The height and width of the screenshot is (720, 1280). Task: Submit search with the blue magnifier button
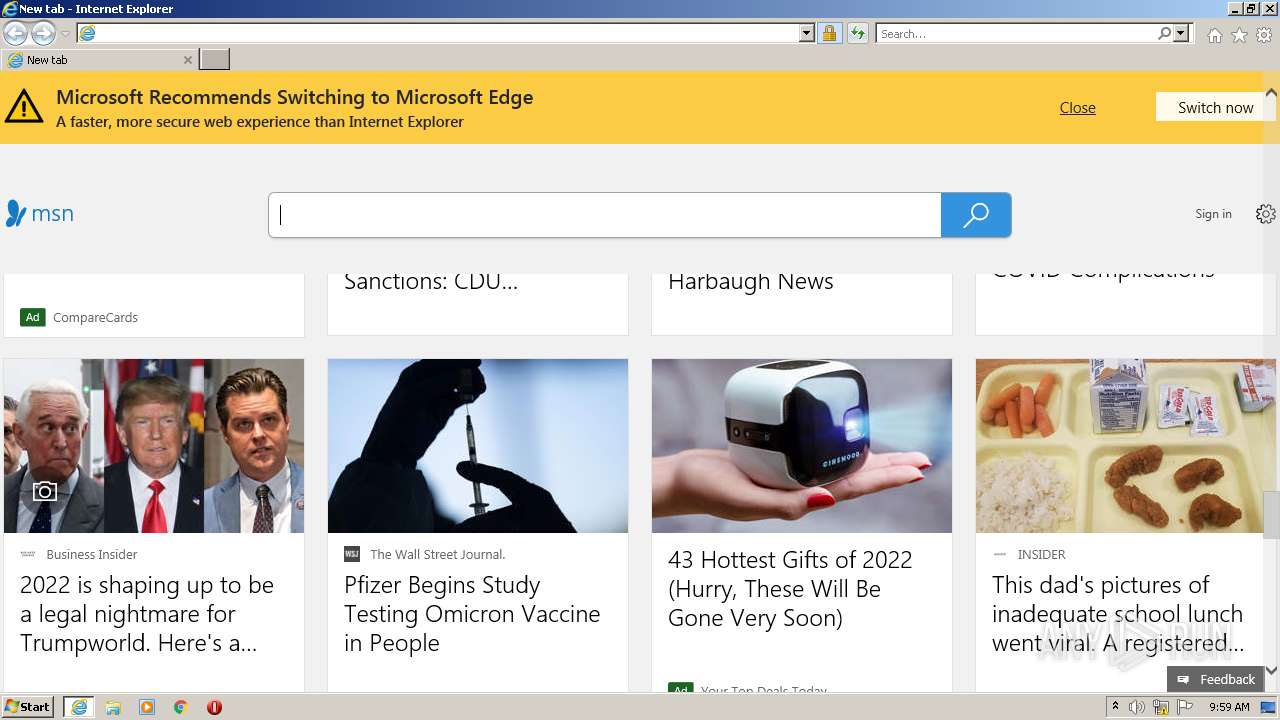pos(976,215)
